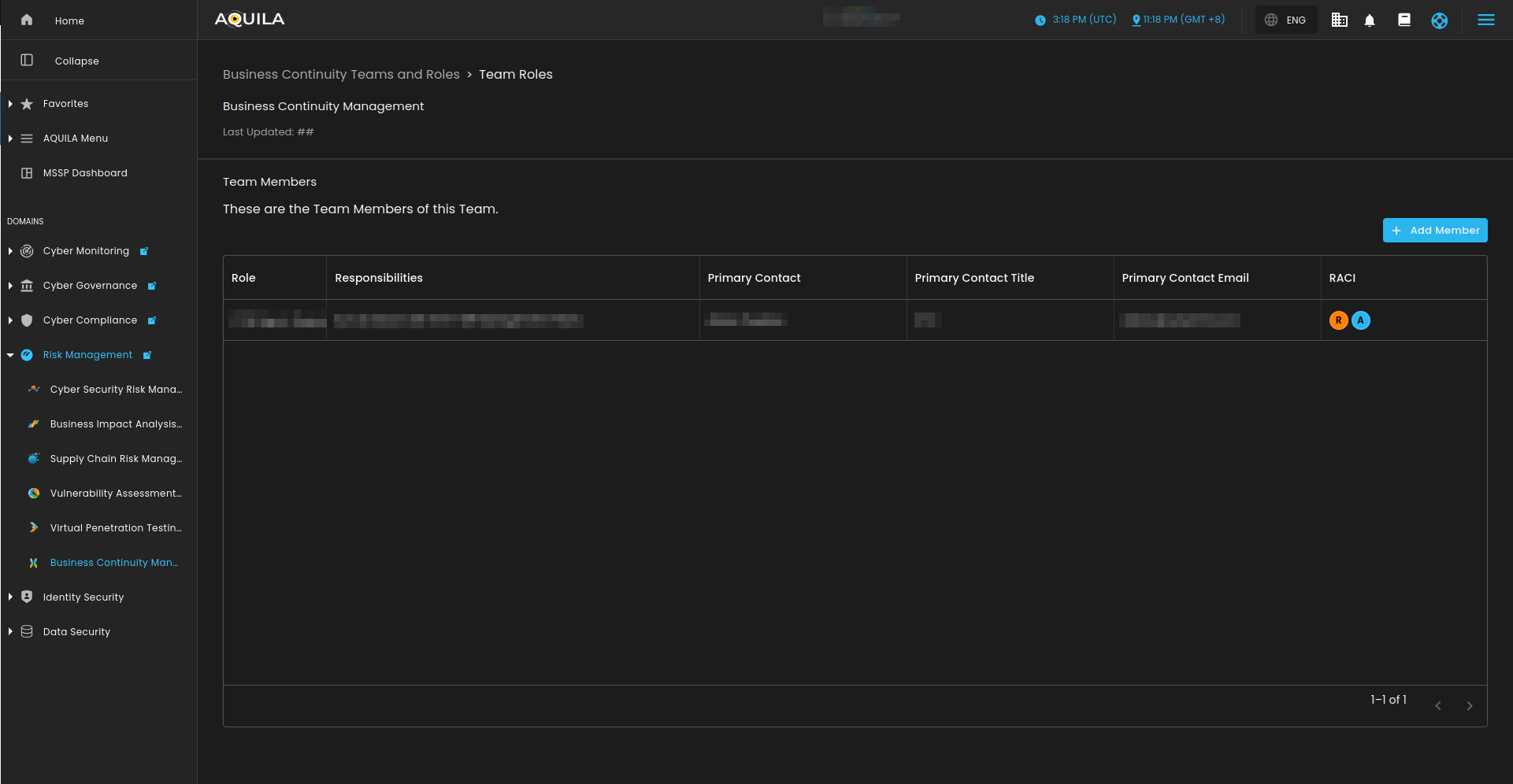Click the notifications bell icon
This screenshot has height=784, width=1513.
1370,20
